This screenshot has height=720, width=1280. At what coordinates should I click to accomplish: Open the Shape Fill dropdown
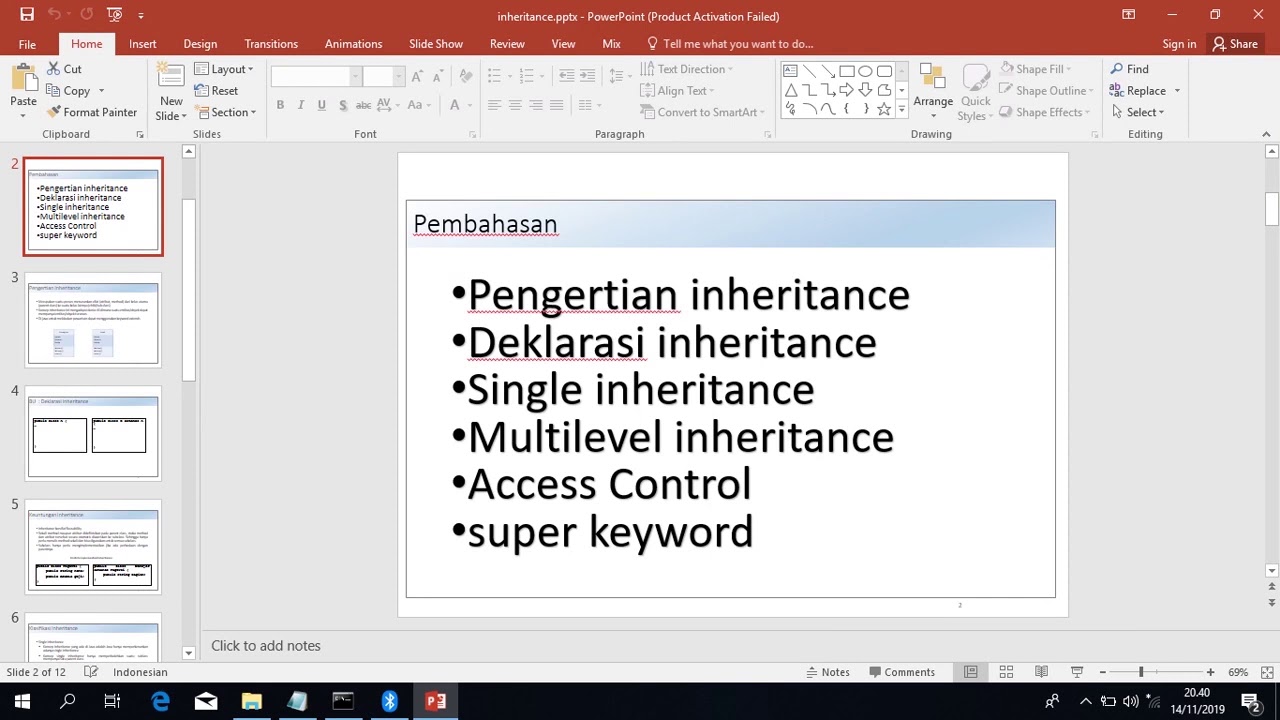[1035, 69]
